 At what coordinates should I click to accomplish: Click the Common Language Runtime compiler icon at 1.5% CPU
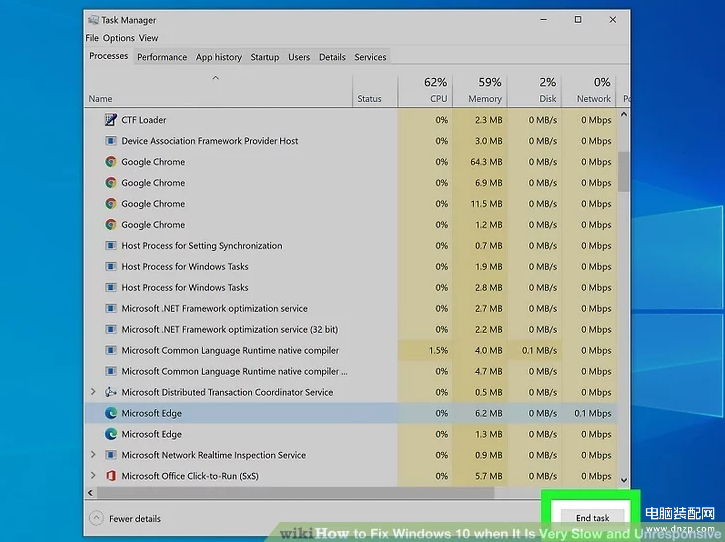coord(111,350)
